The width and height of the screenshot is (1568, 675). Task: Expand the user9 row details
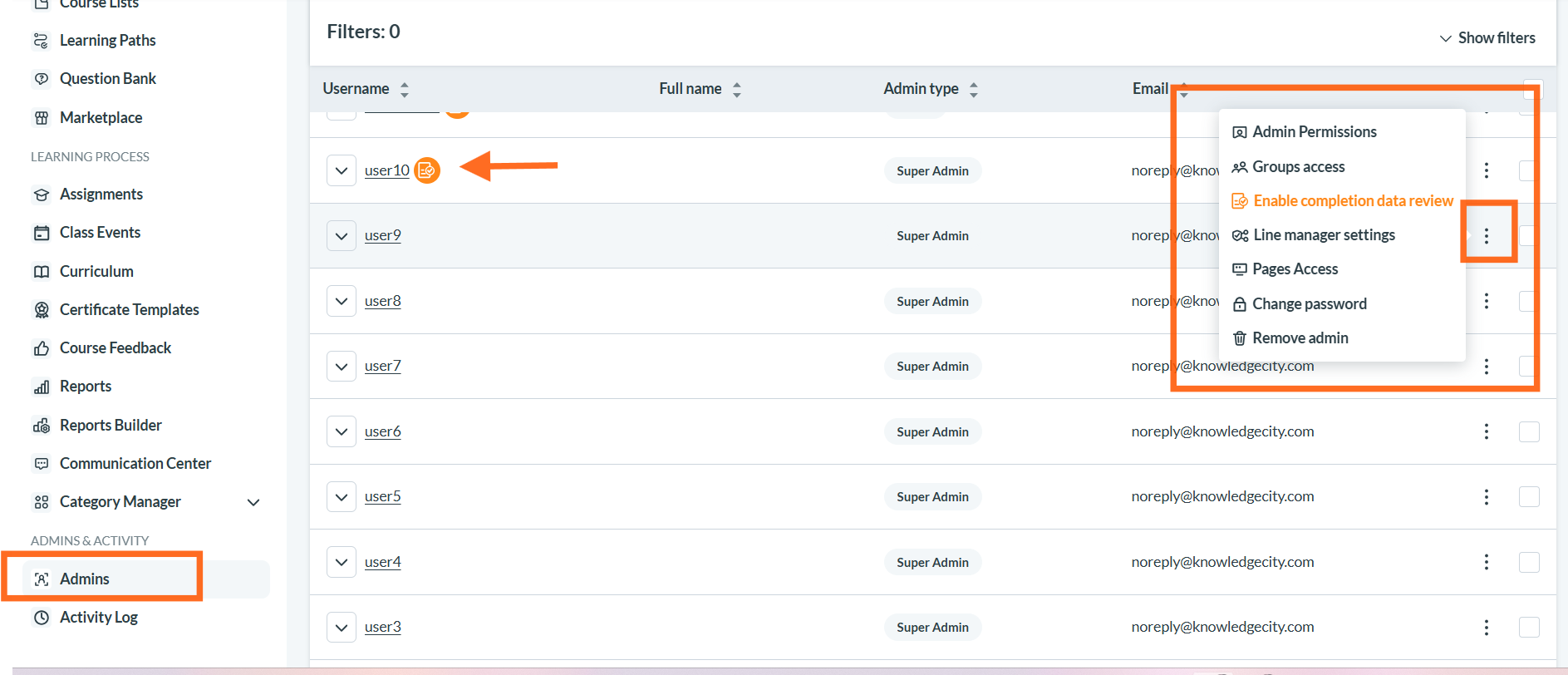(342, 235)
